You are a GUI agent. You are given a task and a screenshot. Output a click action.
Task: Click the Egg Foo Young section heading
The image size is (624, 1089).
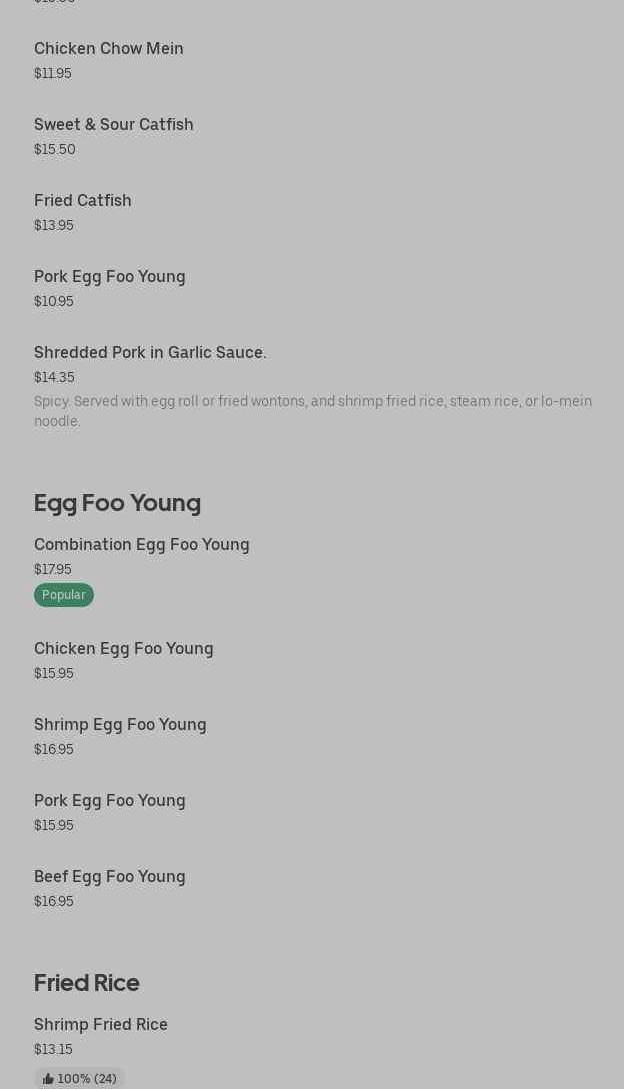(x=117, y=502)
